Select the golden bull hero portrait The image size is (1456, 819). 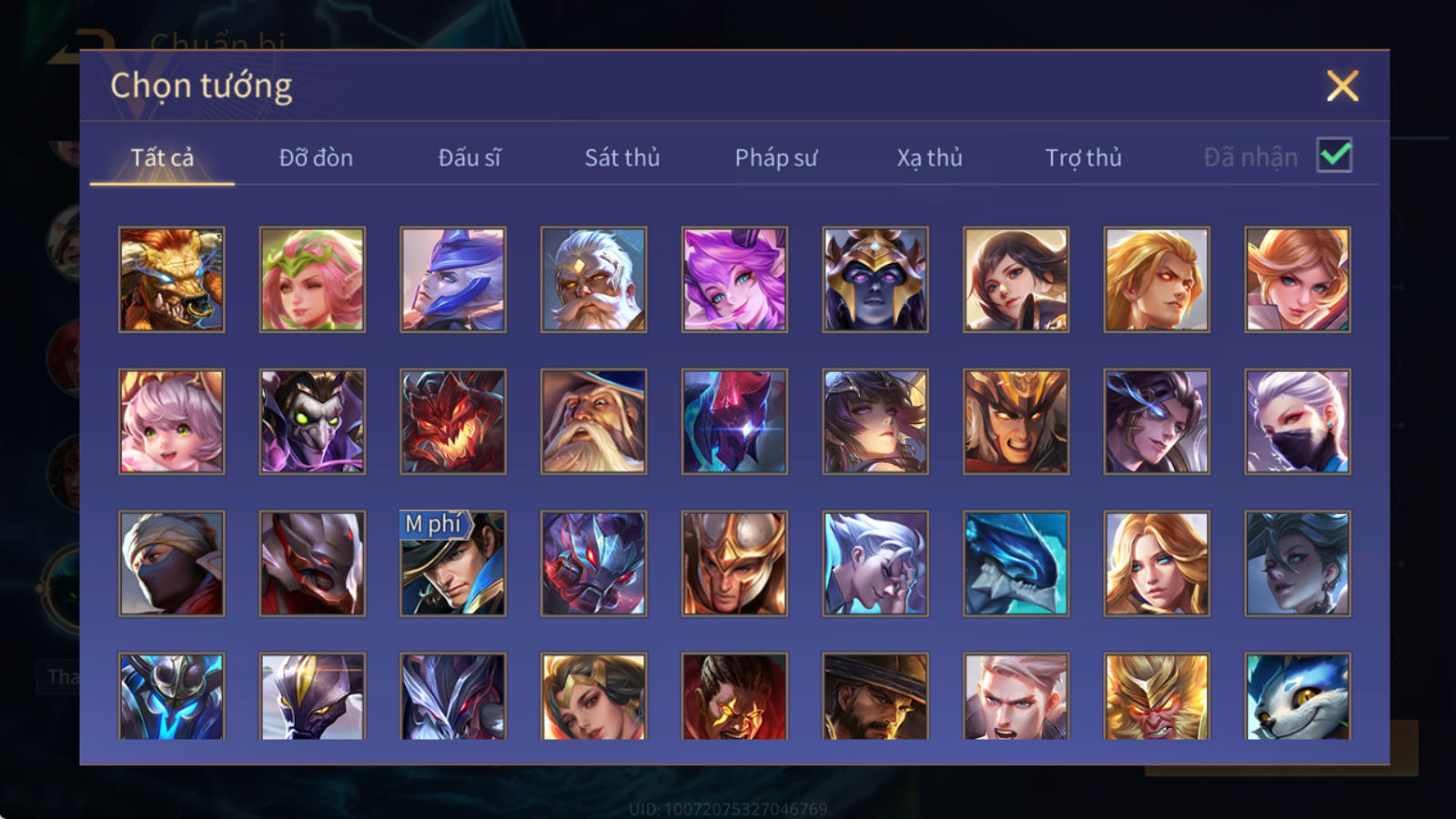[x=171, y=279]
